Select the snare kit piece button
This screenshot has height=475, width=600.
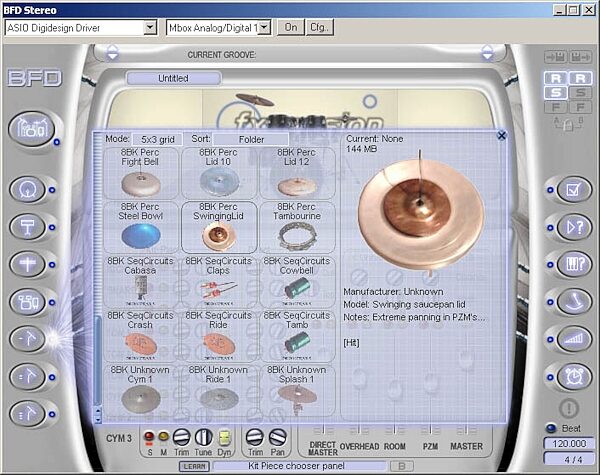[x=28, y=227]
